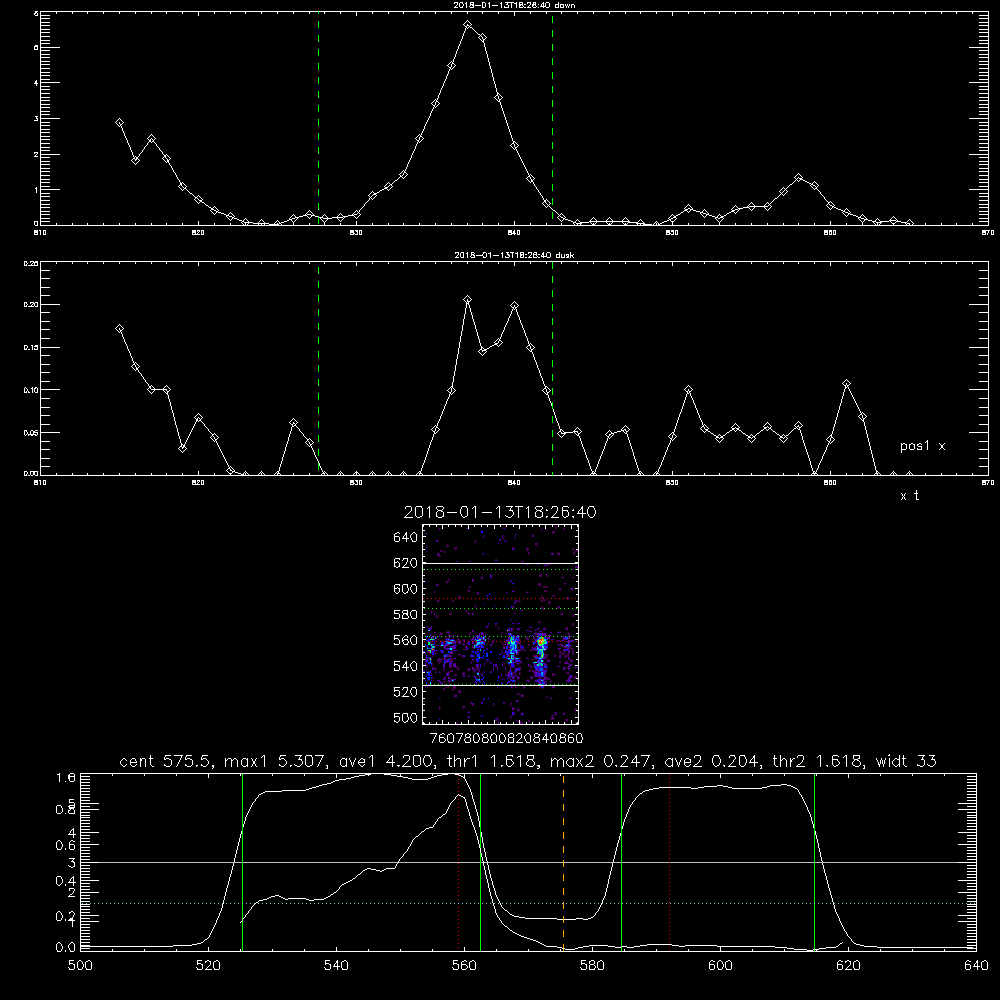Click the '600' x-axis label of bottom plot
This screenshot has width=1000, height=1000.
[x=721, y=966]
